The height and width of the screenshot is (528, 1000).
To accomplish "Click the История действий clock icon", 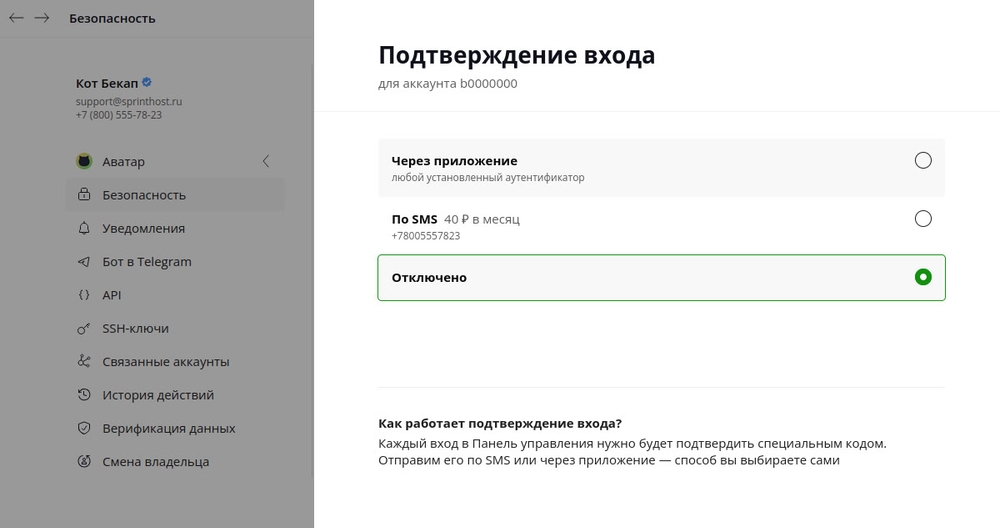I will point(85,395).
